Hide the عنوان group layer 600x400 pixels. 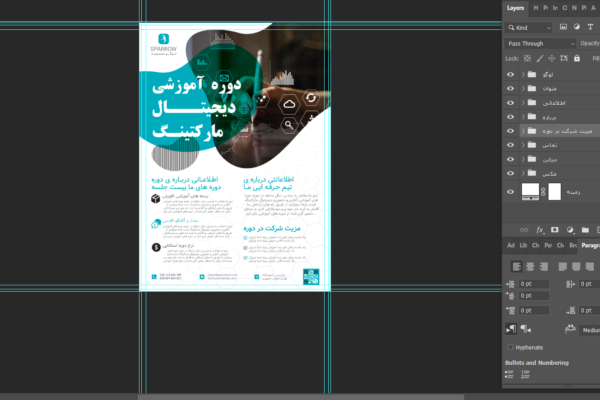[510, 88]
